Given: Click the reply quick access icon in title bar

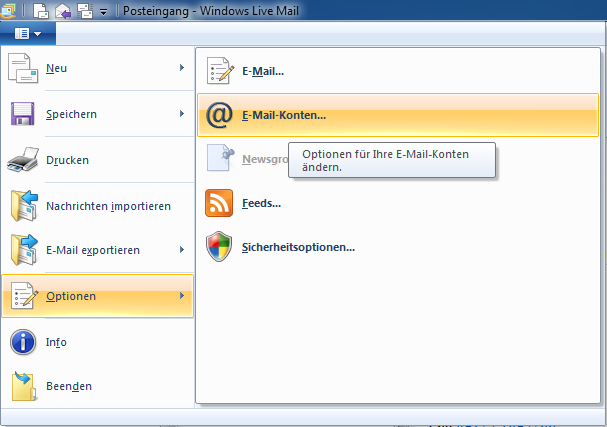Looking at the screenshot, I should [x=63, y=10].
